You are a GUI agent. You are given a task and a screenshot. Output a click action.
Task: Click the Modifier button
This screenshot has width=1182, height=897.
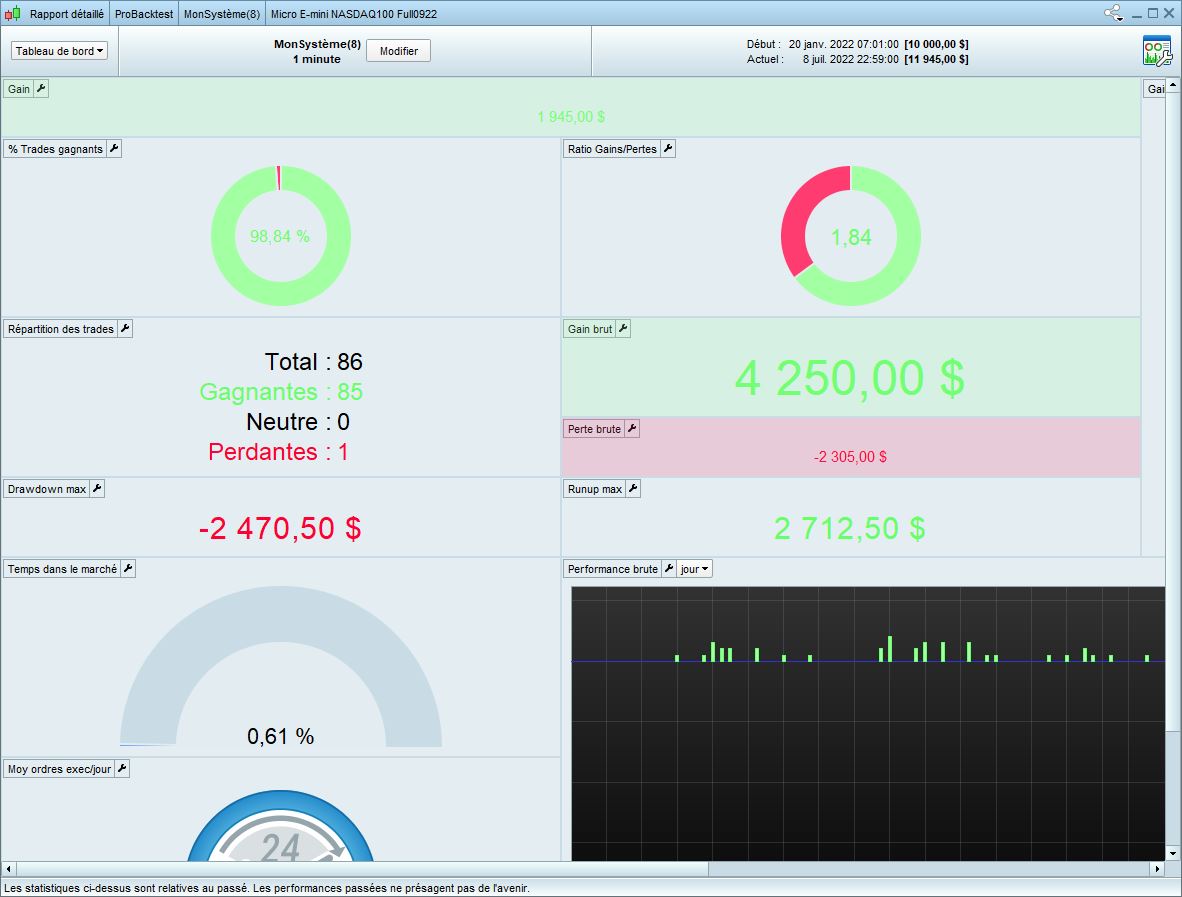[x=399, y=51]
